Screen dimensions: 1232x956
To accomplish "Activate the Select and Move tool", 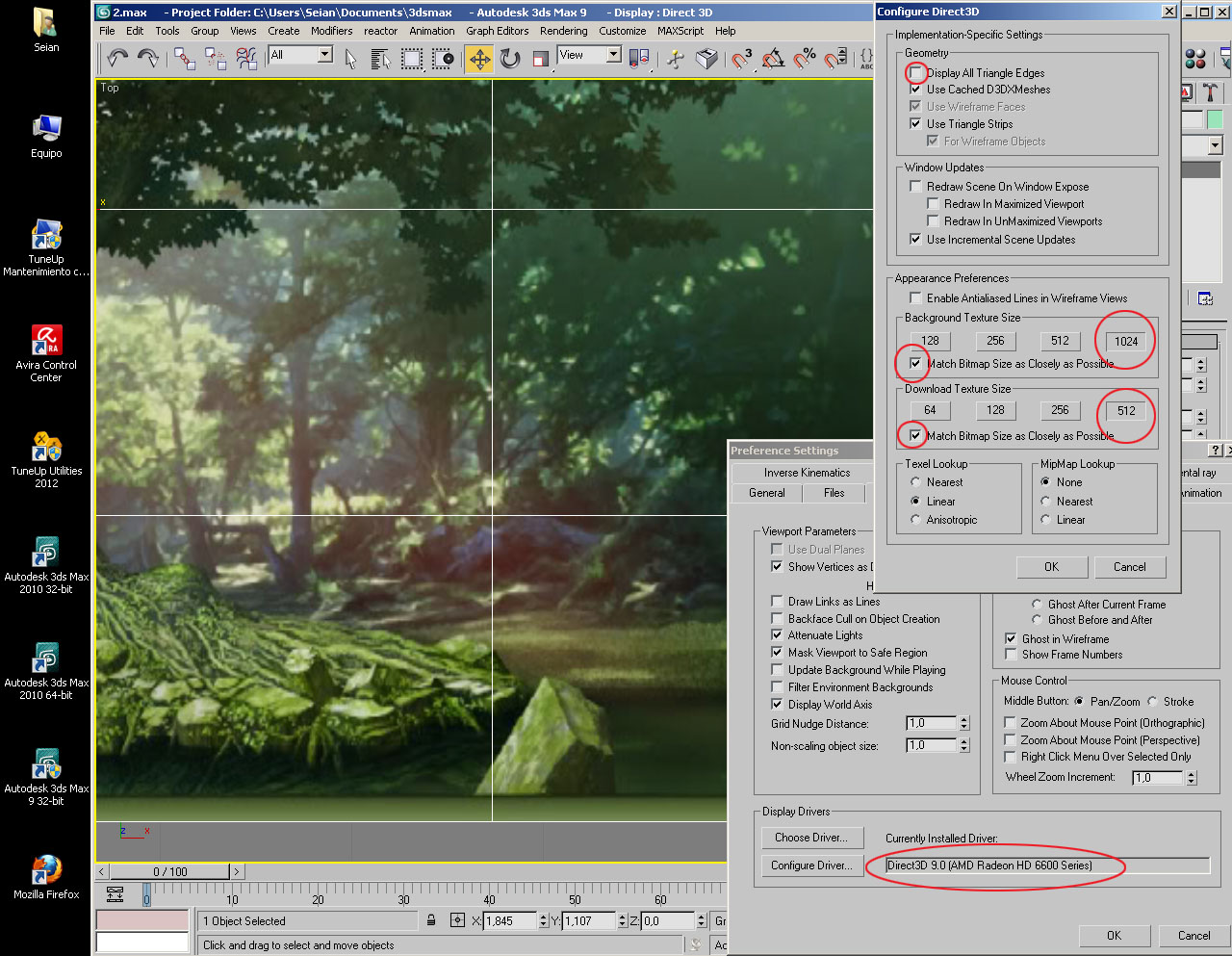I will tap(479, 59).
